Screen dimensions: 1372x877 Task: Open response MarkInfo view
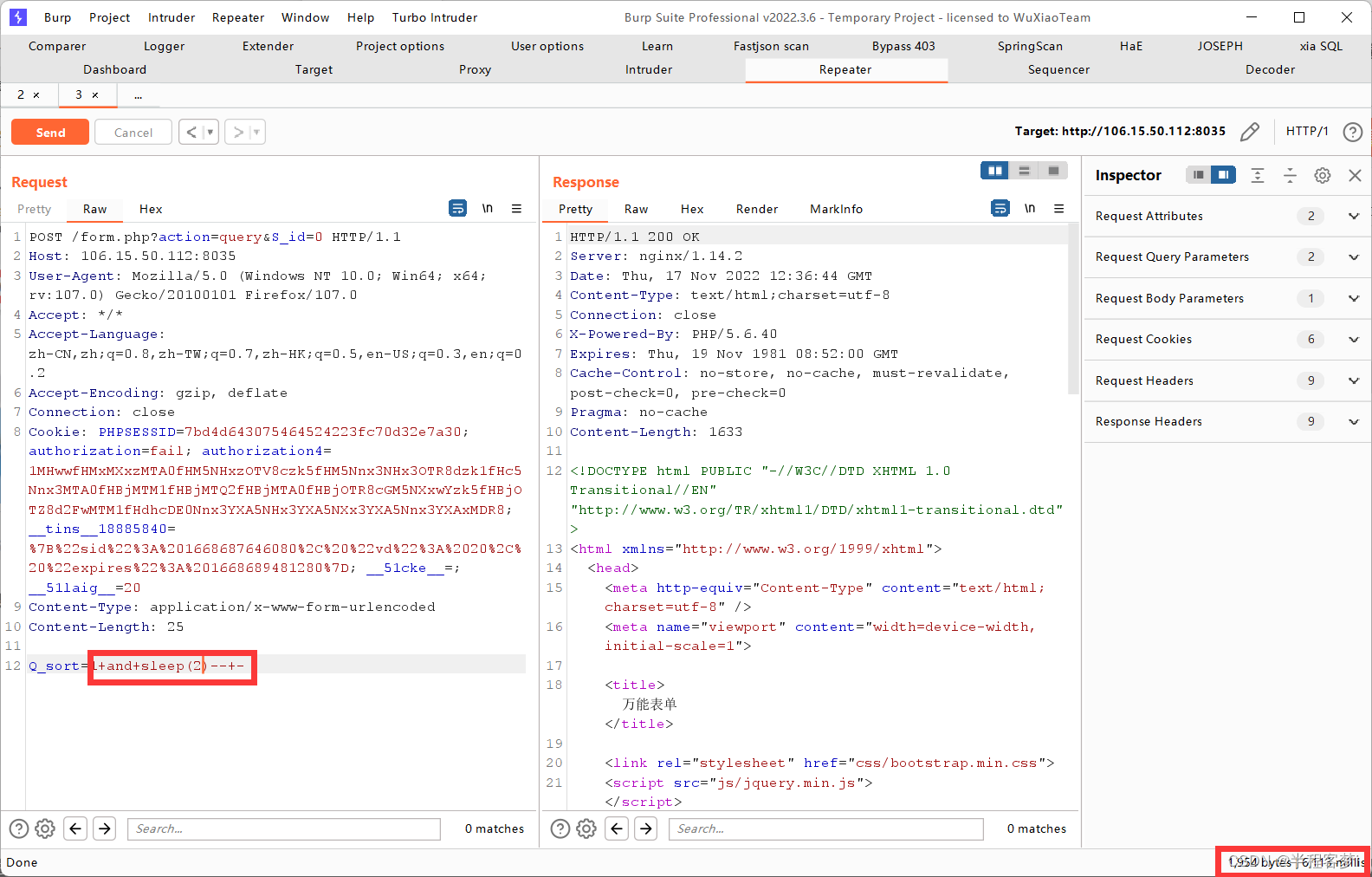point(836,209)
